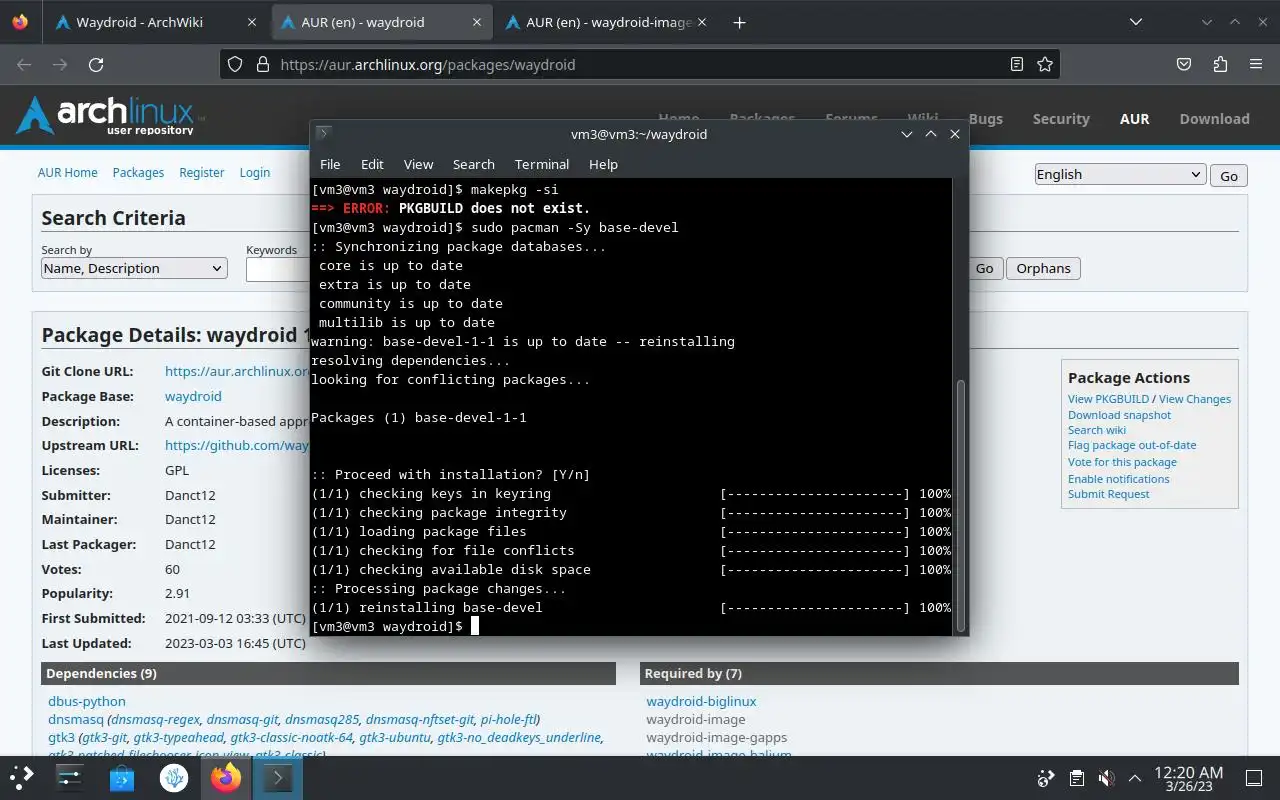
Task: Open the Register link
Action: coord(202,172)
